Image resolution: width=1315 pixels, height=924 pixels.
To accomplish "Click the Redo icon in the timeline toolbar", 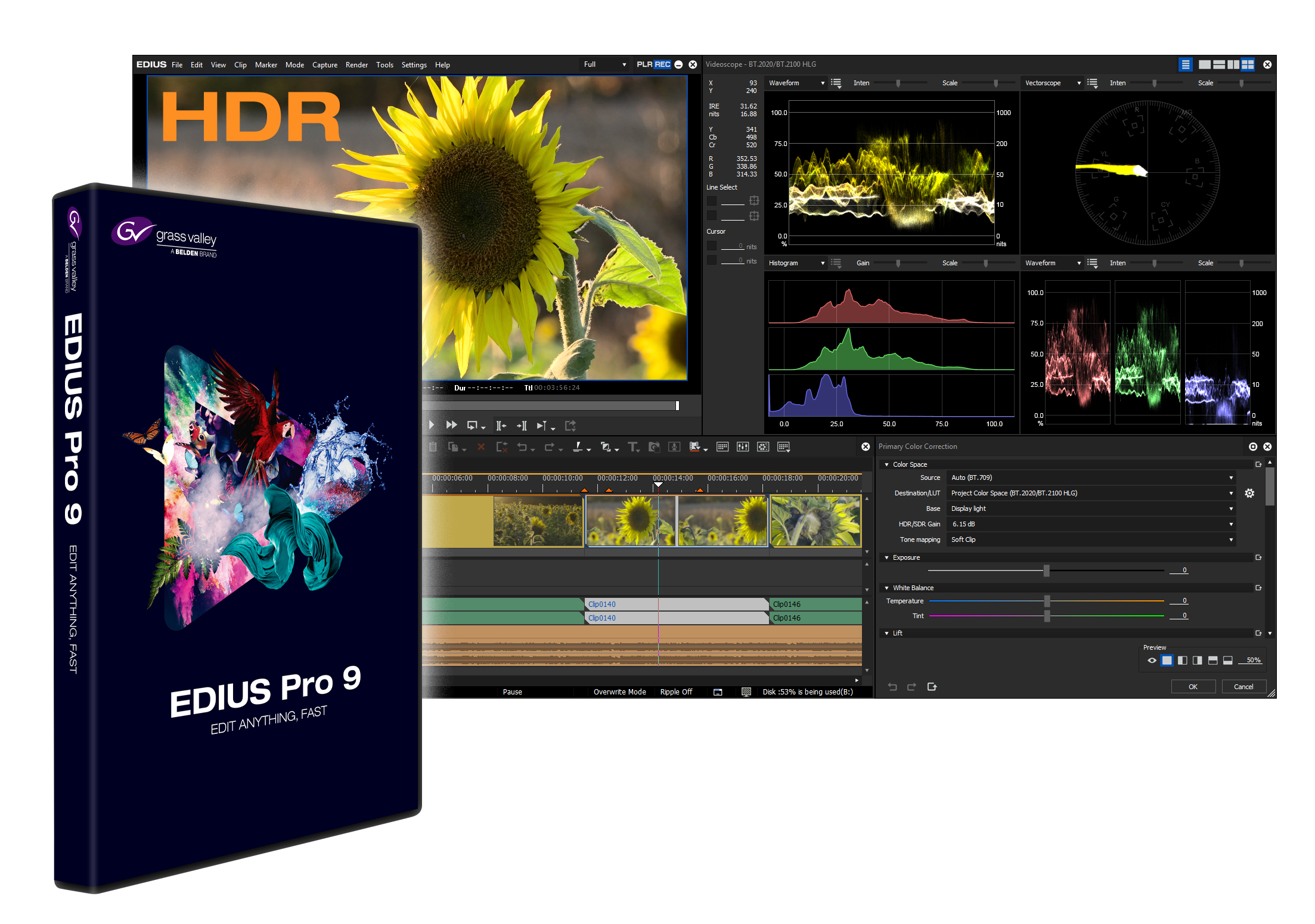I will tap(550, 448).
